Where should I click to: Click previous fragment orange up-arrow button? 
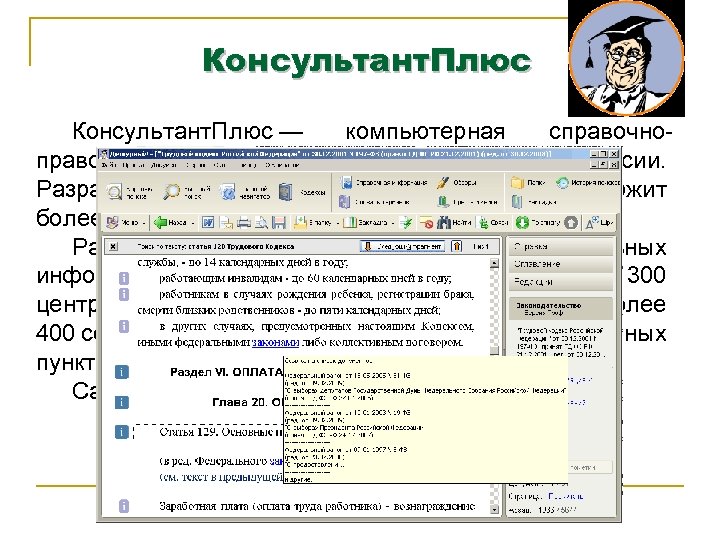click(x=456, y=247)
